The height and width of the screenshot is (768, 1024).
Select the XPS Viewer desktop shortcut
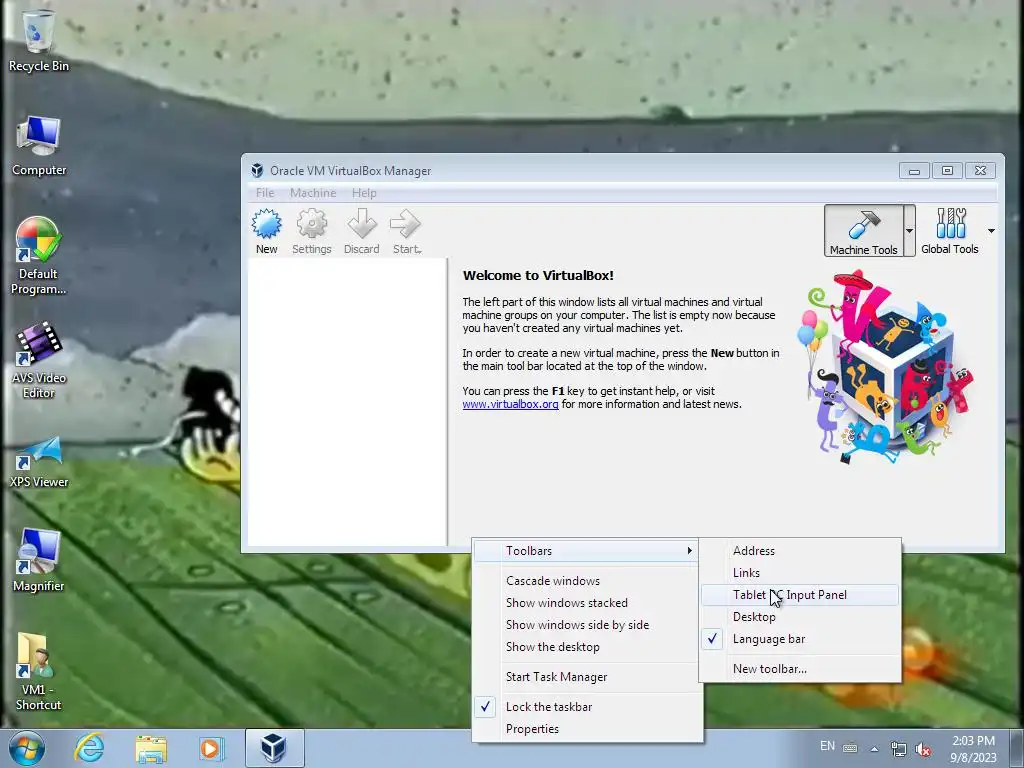pos(39,462)
